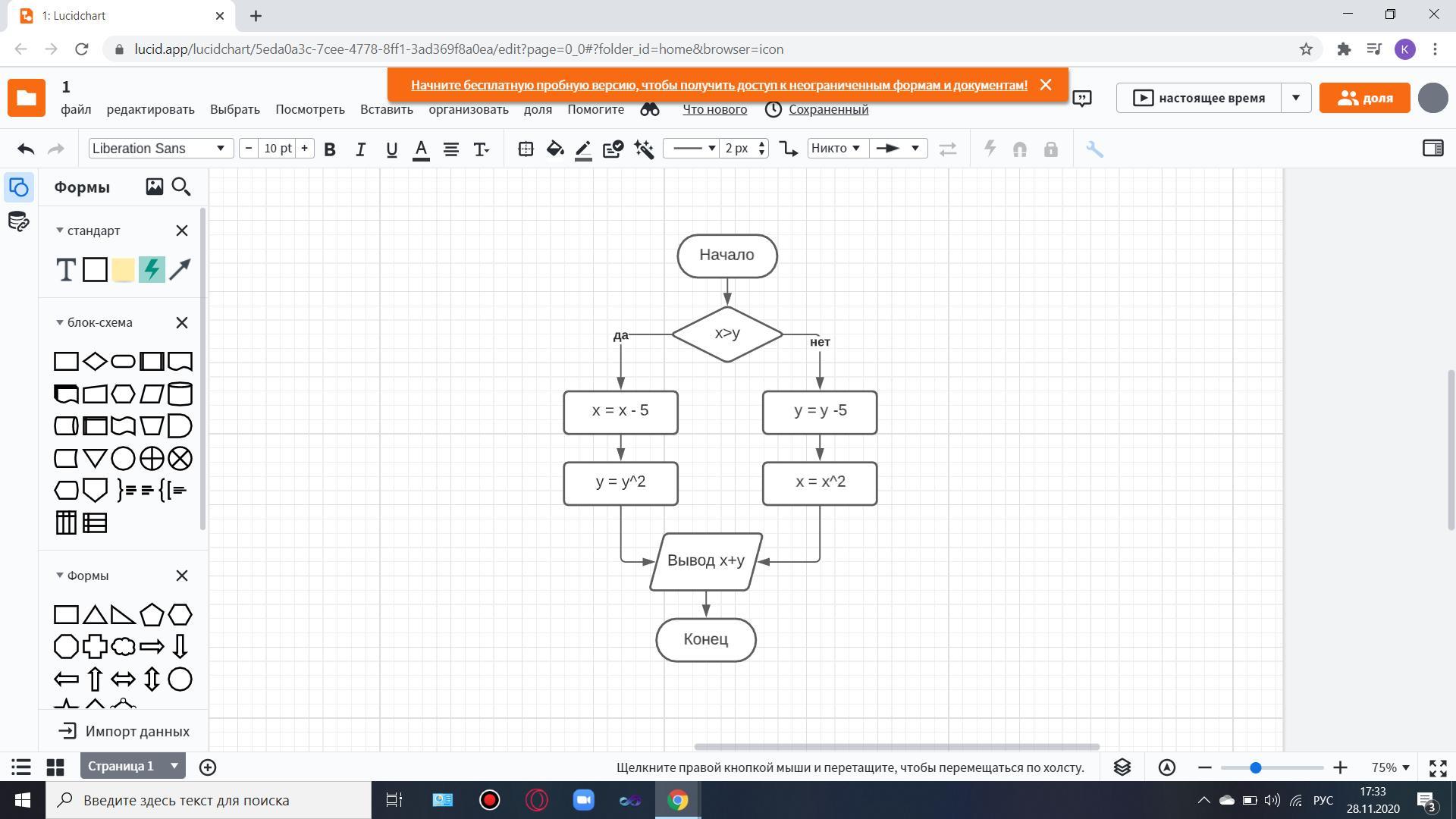Toggle bold text formatting
This screenshot has width=1456, height=819.
click(x=330, y=149)
